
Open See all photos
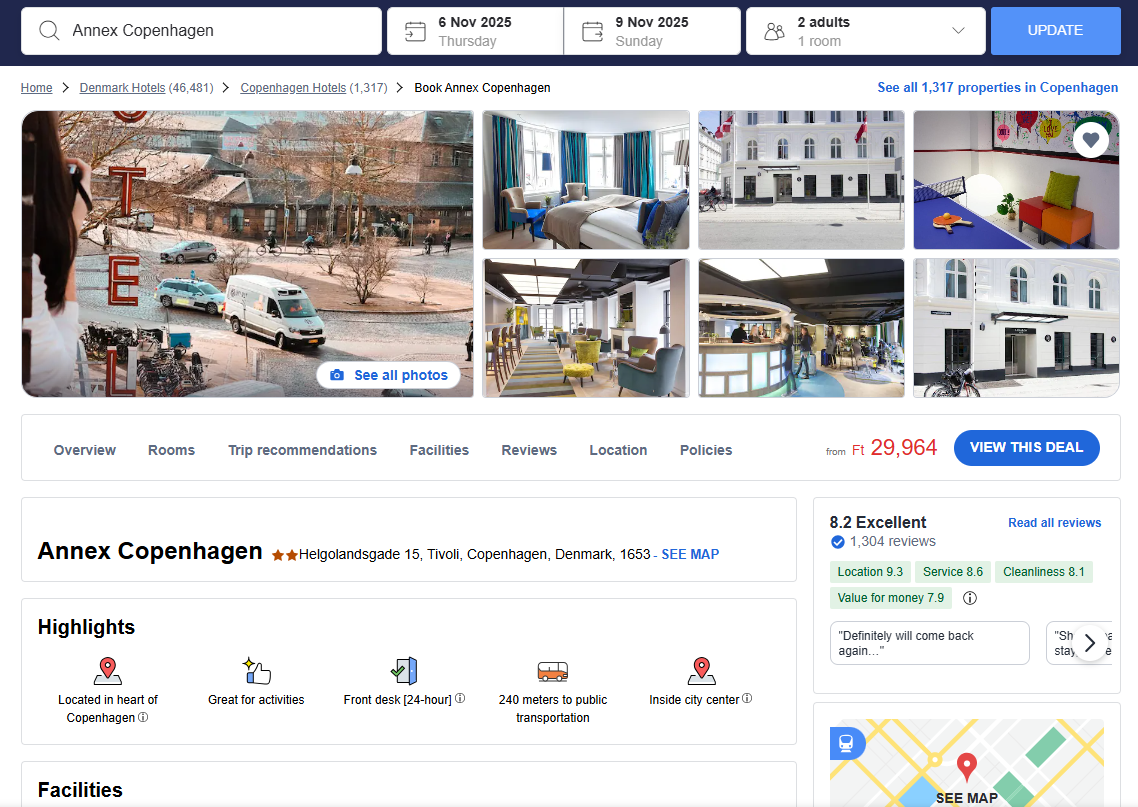[x=388, y=375]
